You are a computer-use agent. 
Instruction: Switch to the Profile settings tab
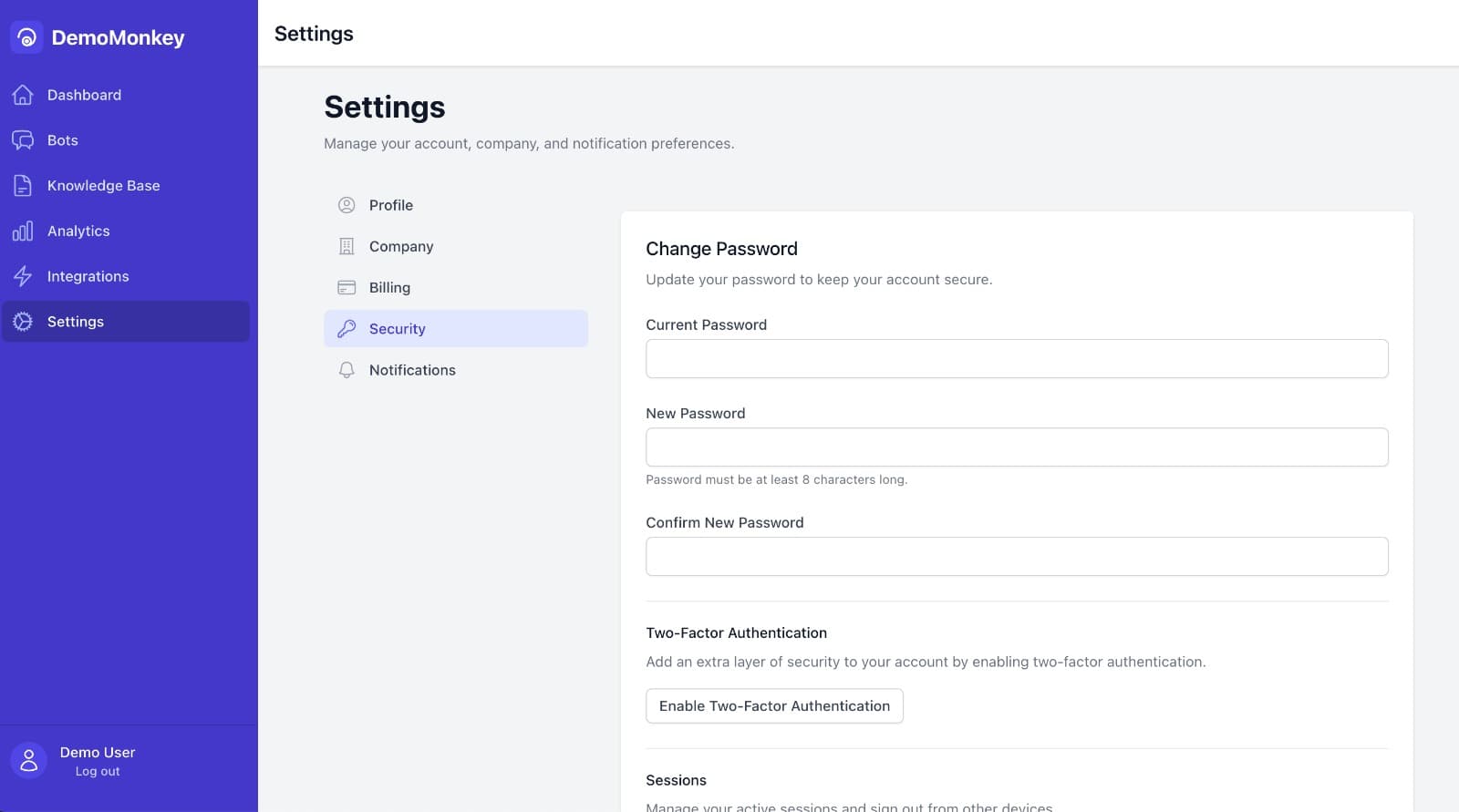click(456, 205)
